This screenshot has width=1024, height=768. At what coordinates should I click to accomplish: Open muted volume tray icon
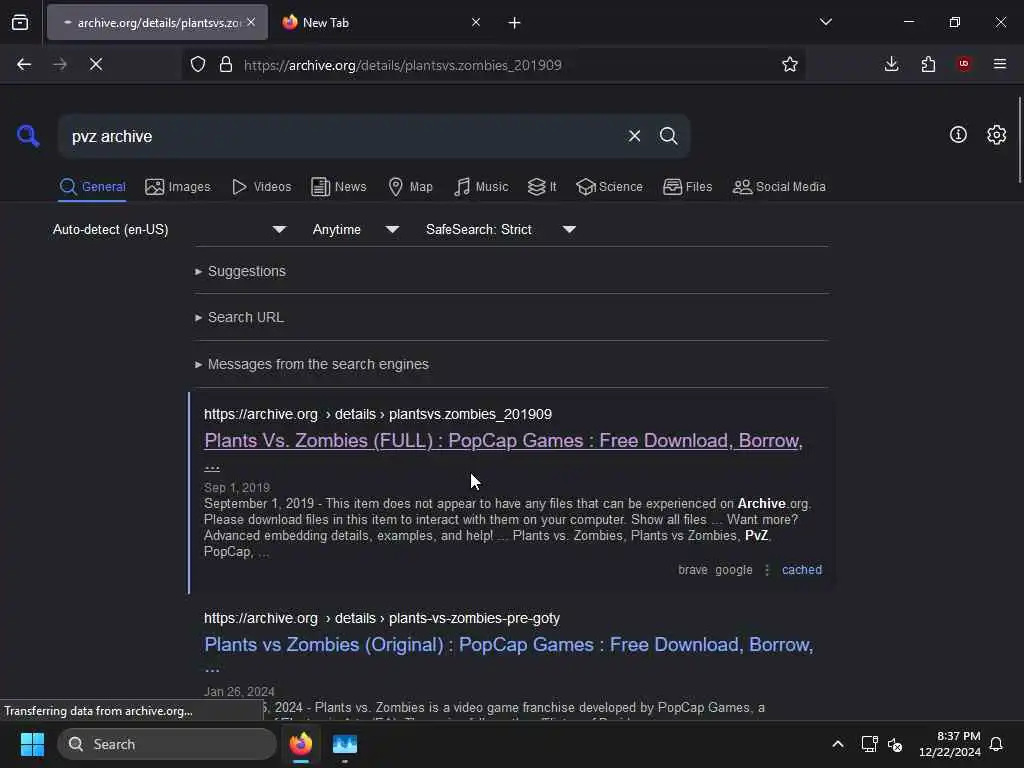click(x=895, y=744)
